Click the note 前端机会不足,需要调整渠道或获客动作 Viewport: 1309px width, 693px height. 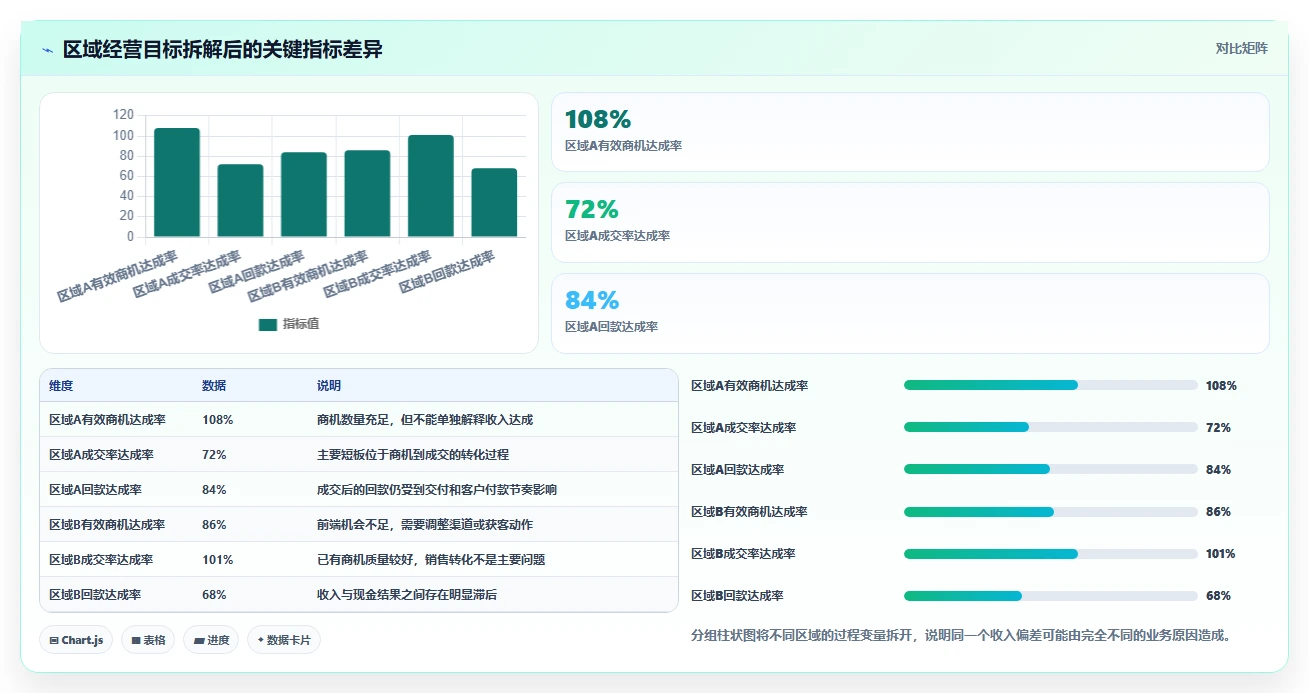pos(425,525)
